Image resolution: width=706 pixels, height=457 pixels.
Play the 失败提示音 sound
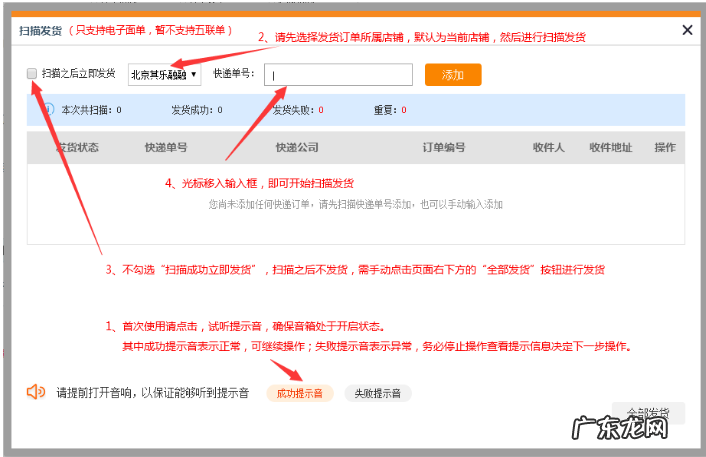pyautogui.click(x=378, y=393)
